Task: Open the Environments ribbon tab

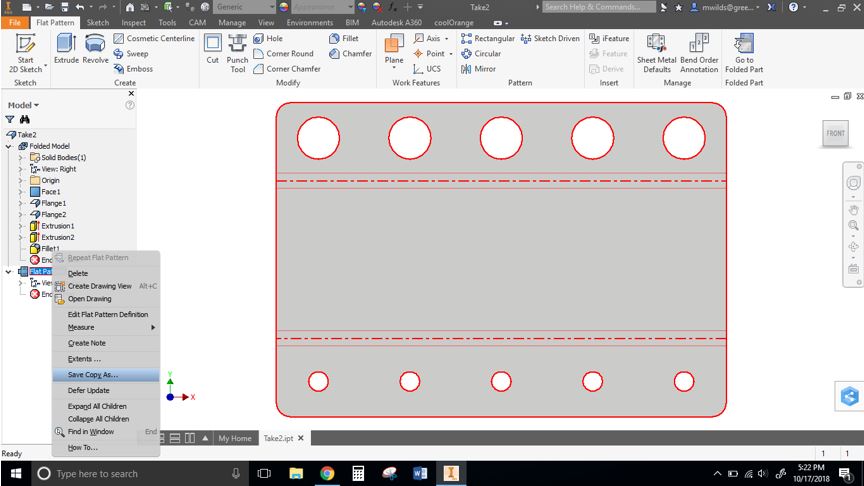Action: click(310, 23)
